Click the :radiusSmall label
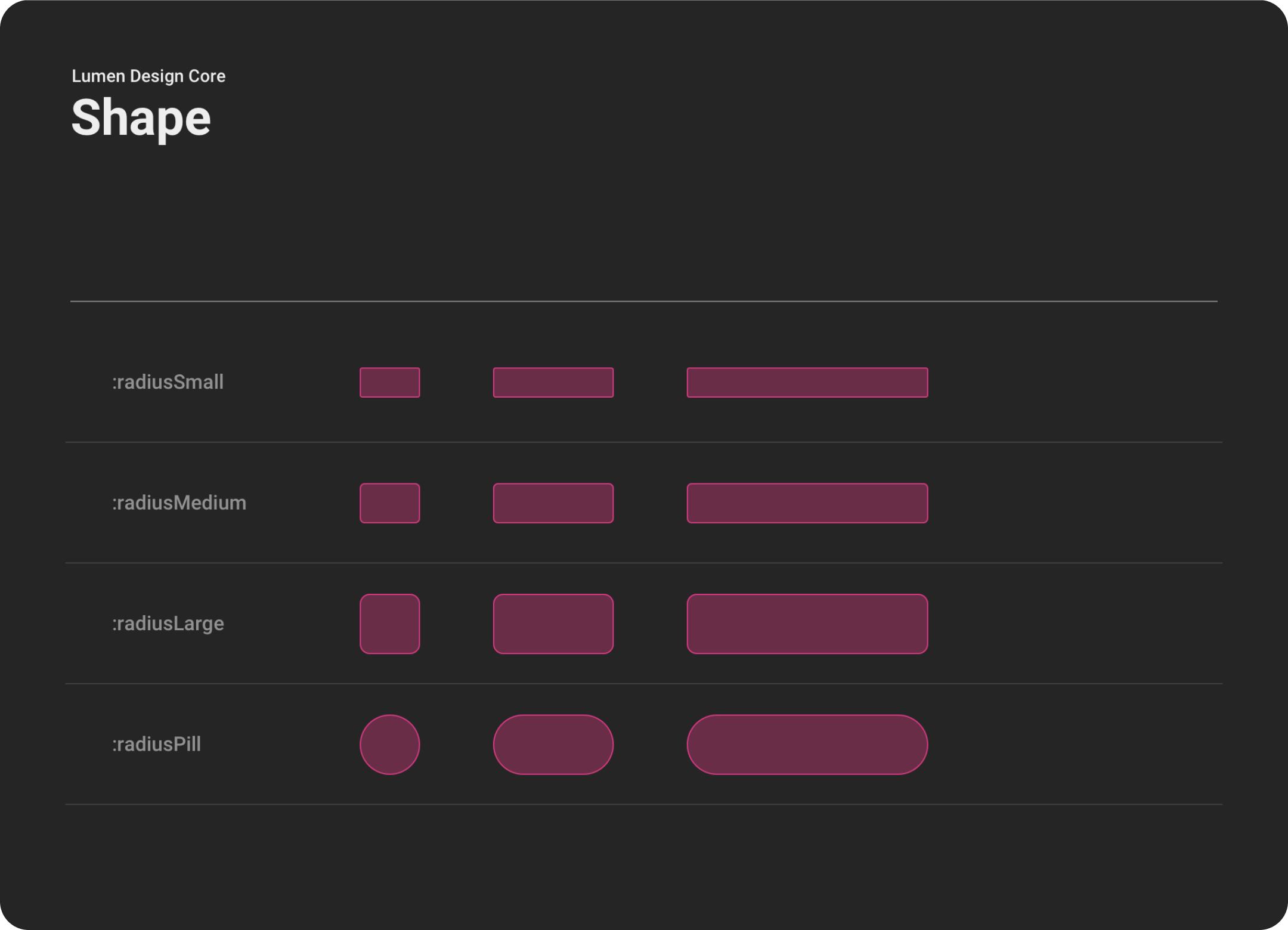Screen dimensions: 1288x930 click(168, 382)
